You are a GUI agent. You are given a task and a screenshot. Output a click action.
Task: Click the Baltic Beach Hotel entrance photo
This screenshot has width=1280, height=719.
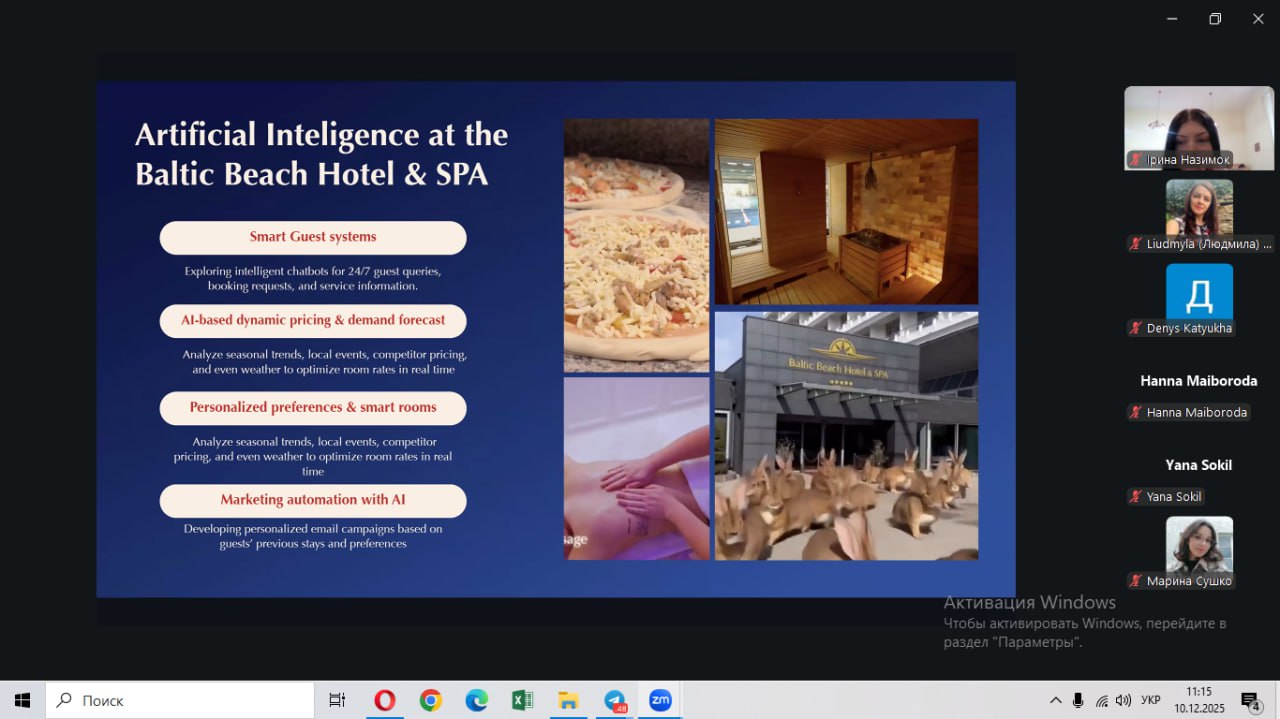pos(846,435)
